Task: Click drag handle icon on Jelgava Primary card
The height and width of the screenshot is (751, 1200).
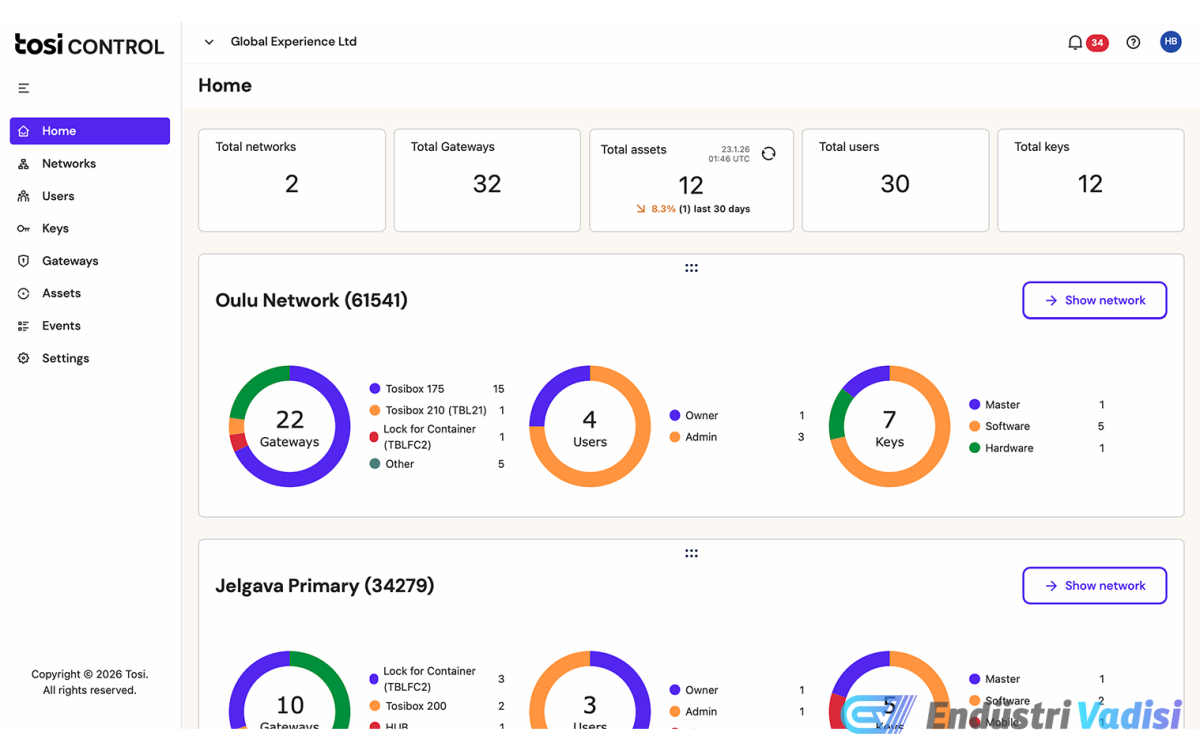Action: pos(691,553)
